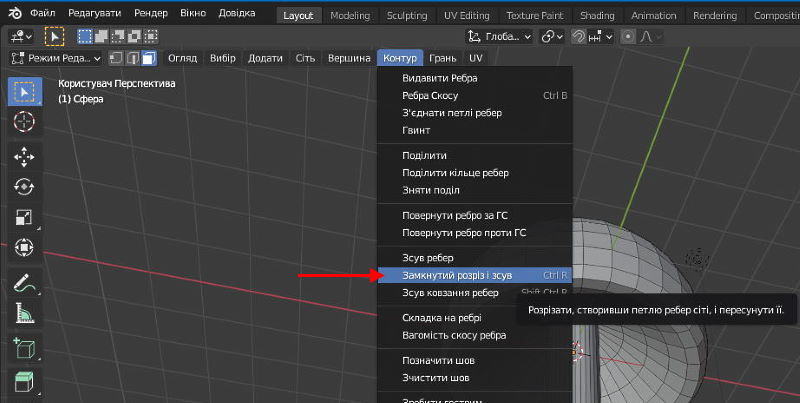
Task: Select the Measure tool
Action: [x=24, y=313]
